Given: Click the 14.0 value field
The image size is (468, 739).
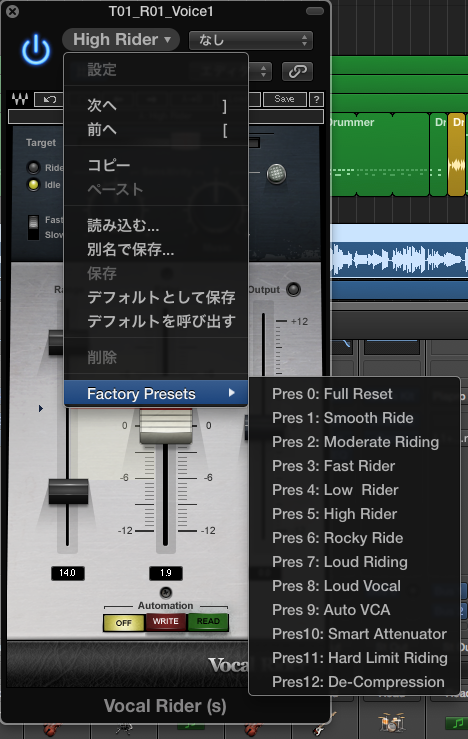Looking at the screenshot, I should [x=67, y=573].
